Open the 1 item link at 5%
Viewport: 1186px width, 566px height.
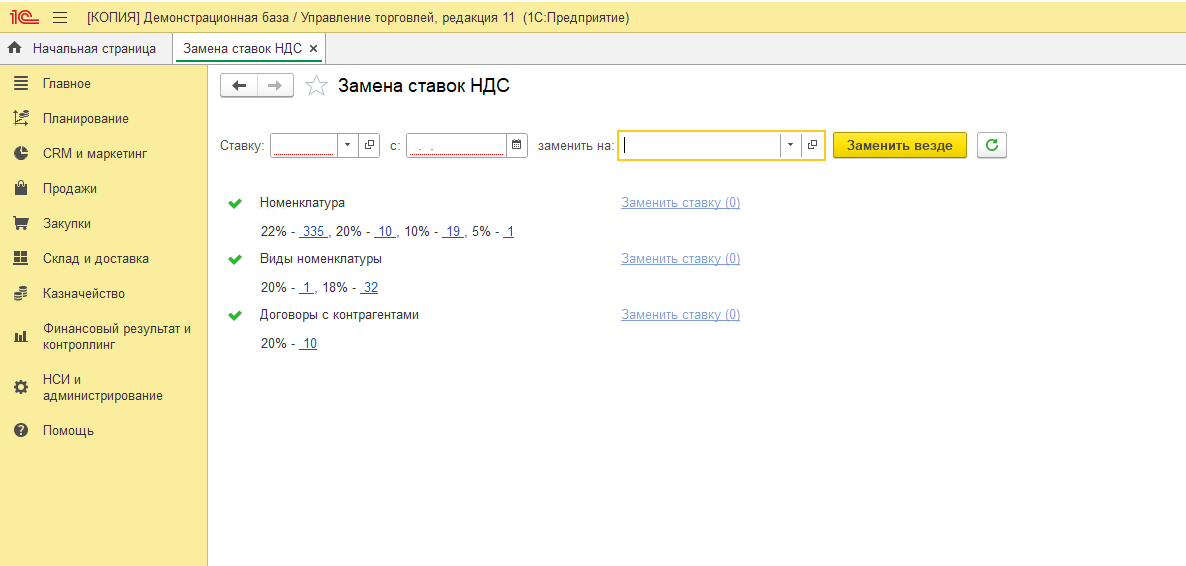click(510, 232)
